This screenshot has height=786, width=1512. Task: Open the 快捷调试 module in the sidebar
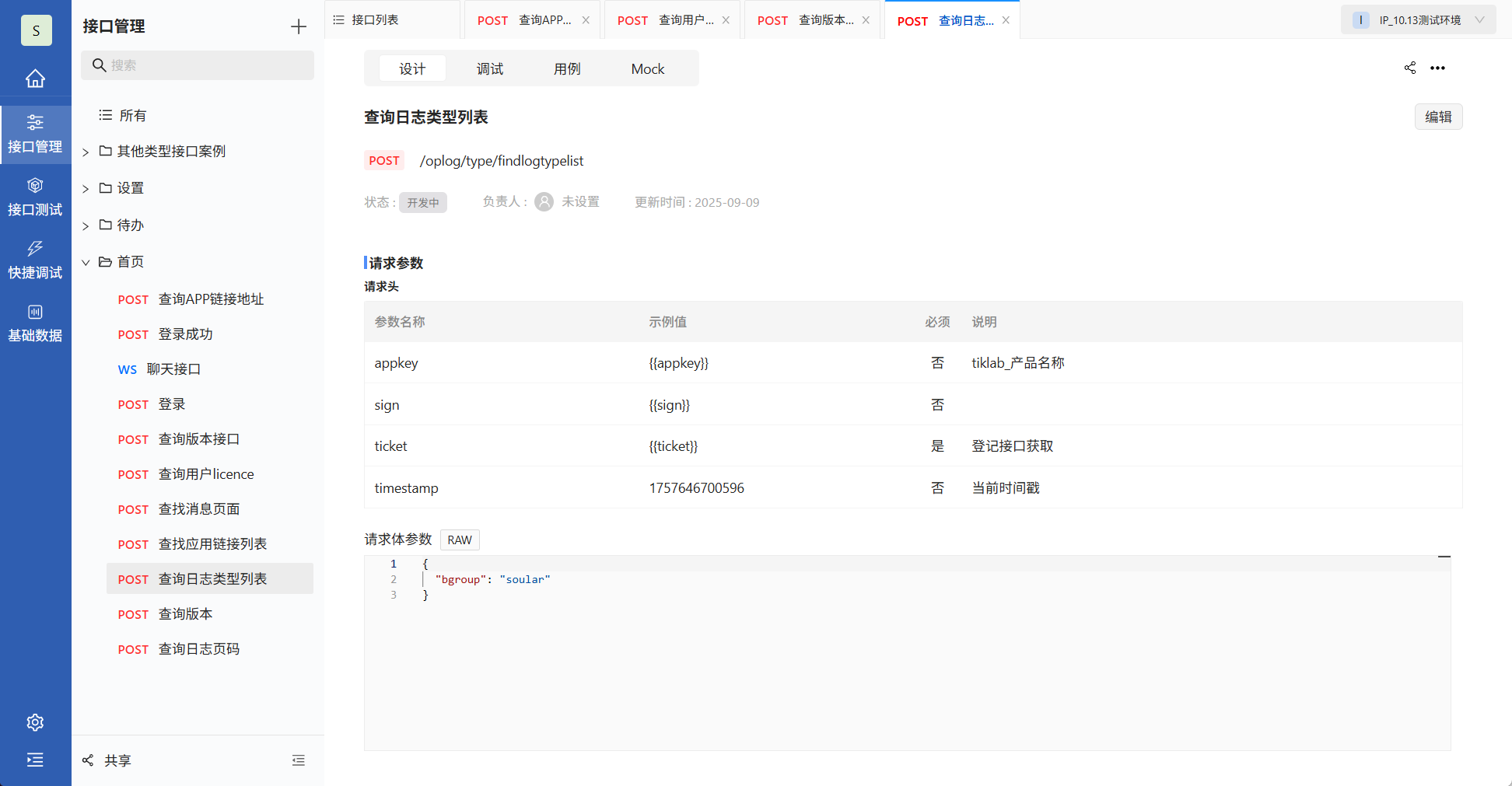pyautogui.click(x=35, y=259)
